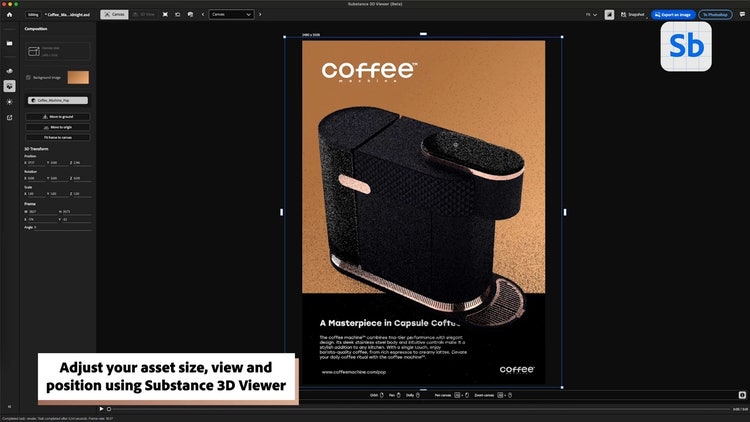Viewport: 750px width, 422px height.
Task: Click the Rotation Z input field
Action: (x=80, y=178)
